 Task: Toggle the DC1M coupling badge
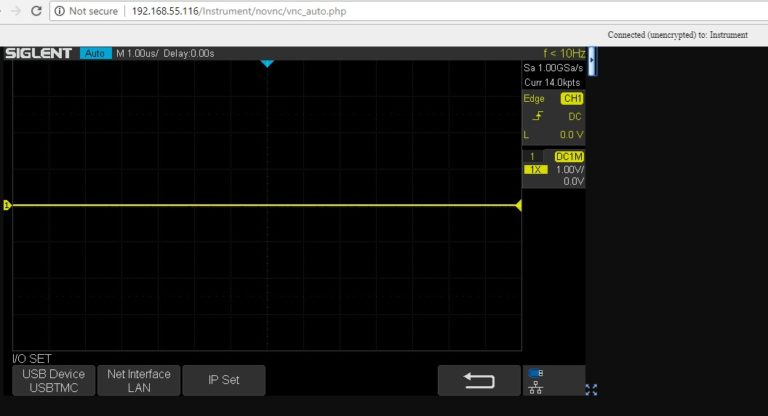(x=569, y=157)
